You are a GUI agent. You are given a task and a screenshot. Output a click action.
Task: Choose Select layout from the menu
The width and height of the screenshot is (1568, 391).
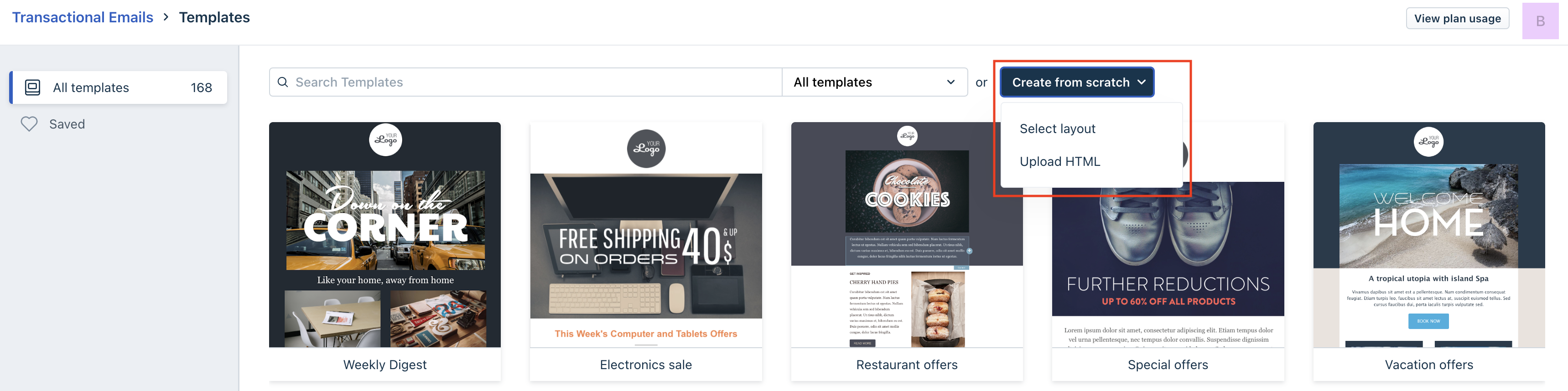1057,129
